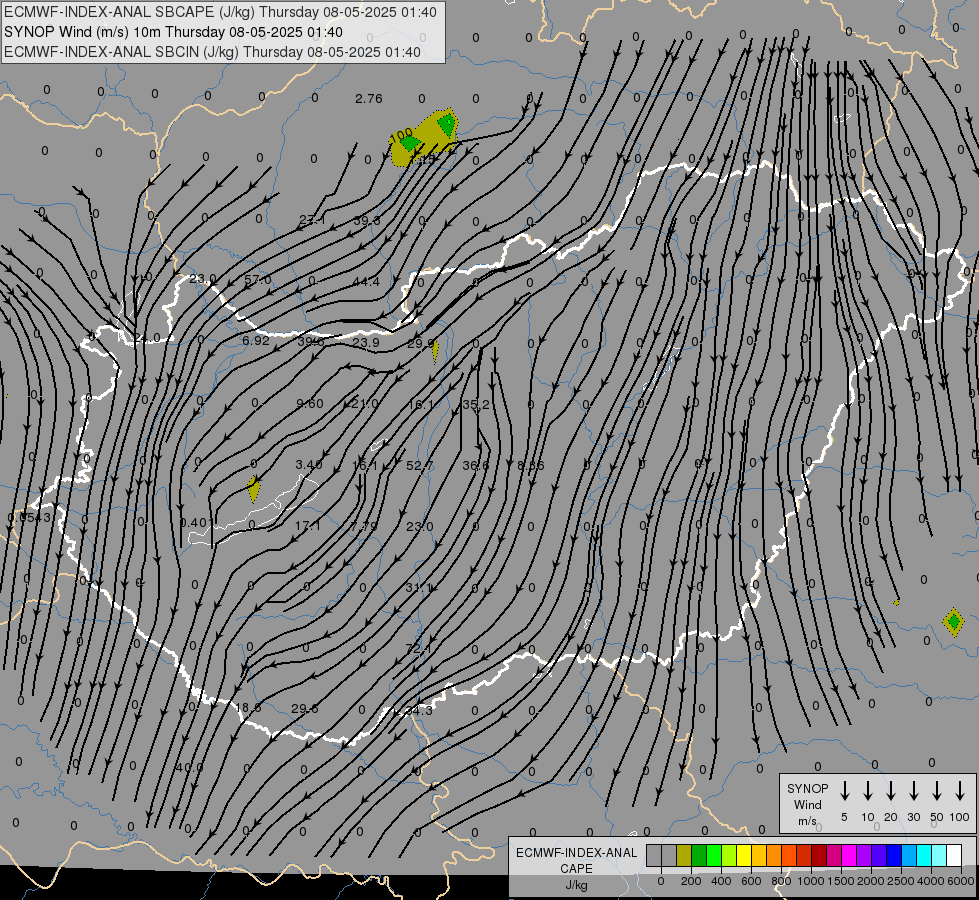Click the olive CAPE patch labeled 100
The height and width of the screenshot is (900, 979).
(x=425, y=139)
